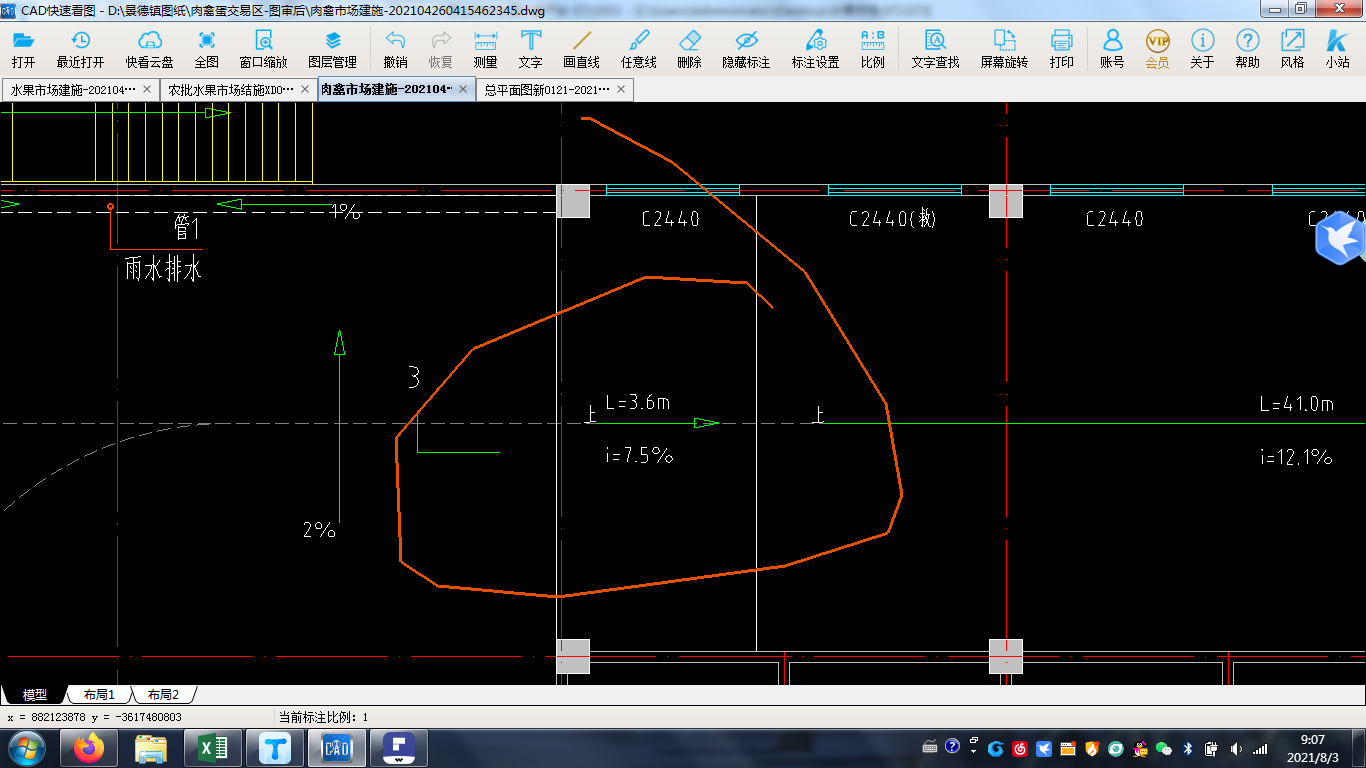
Task: Toggle 隐藏标注 hide annotations eye
Action: [746, 48]
